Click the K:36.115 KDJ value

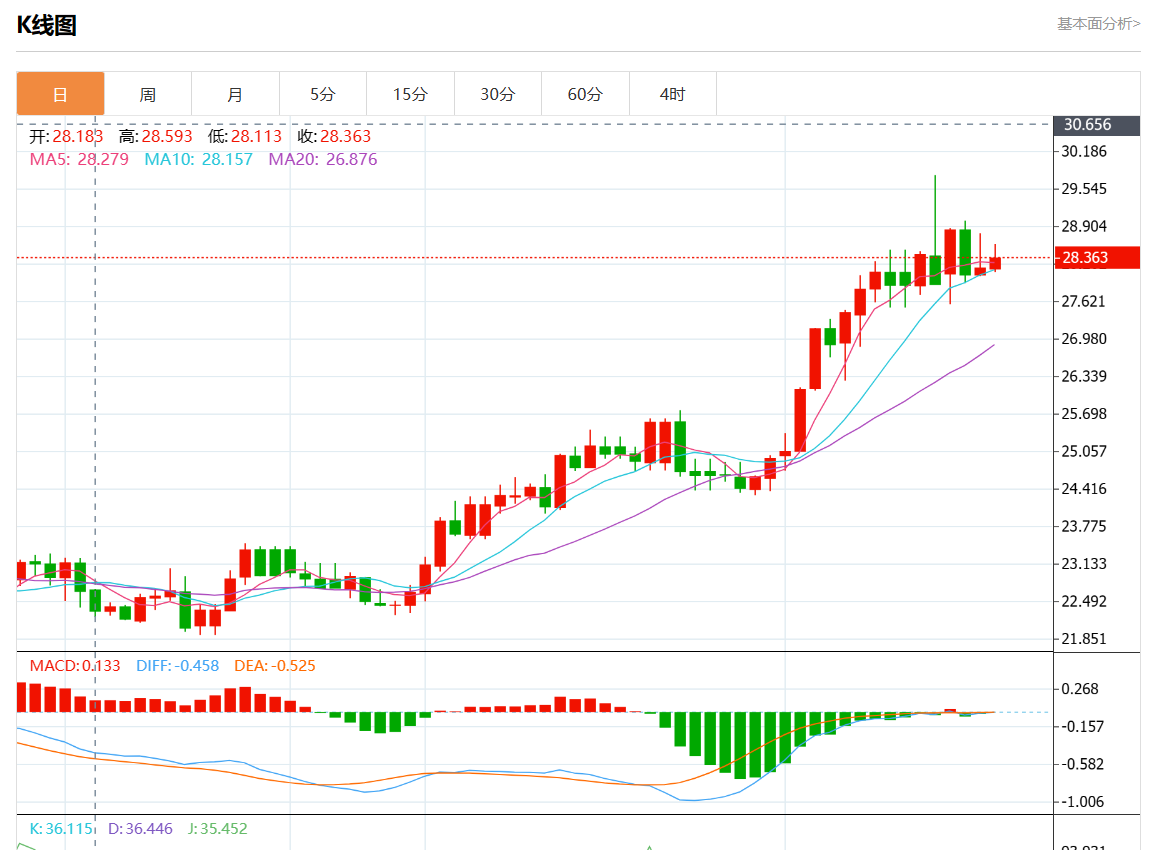click(x=61, y=829)
